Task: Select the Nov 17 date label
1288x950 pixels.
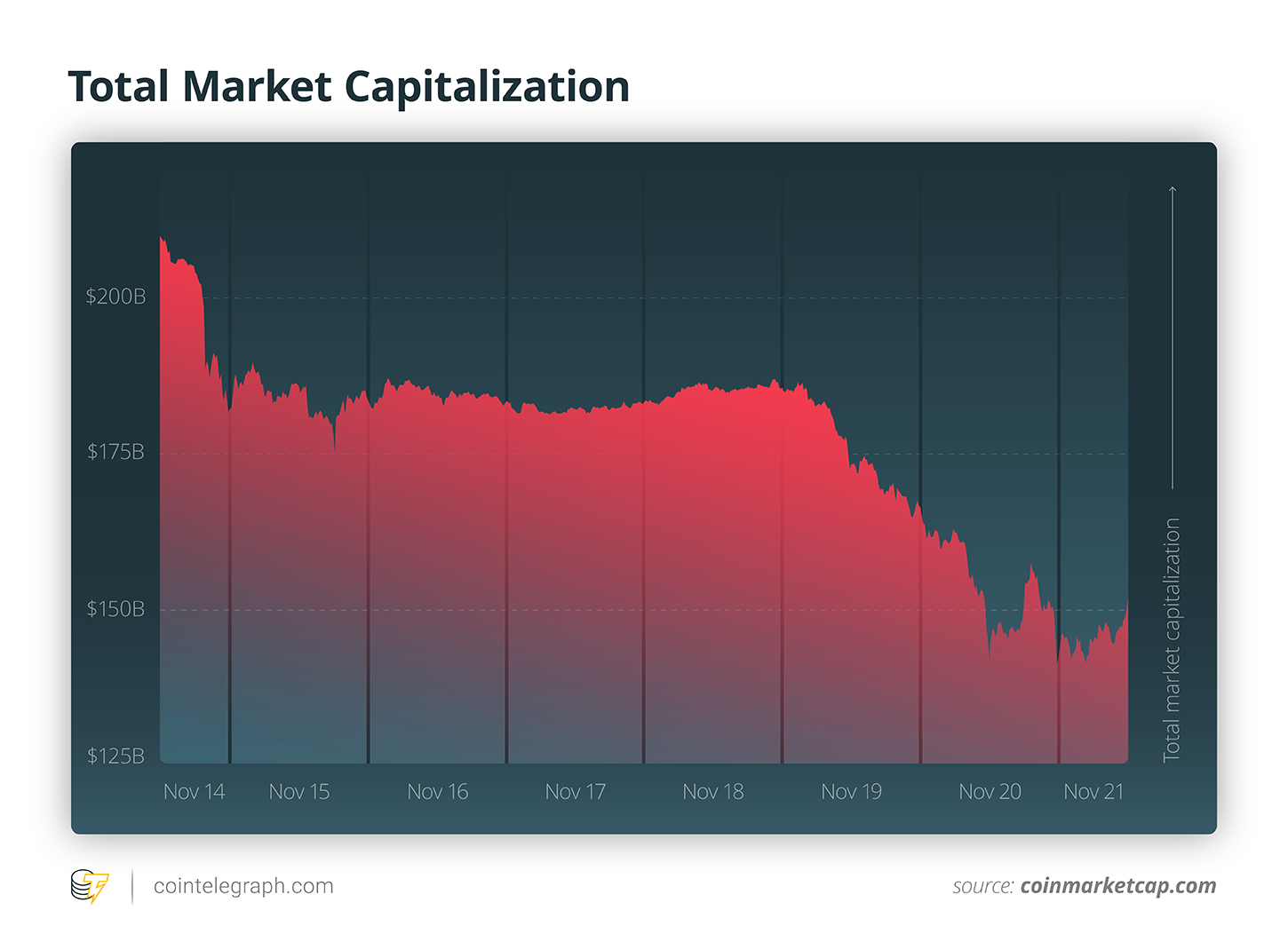Action: tap(576, 791)
